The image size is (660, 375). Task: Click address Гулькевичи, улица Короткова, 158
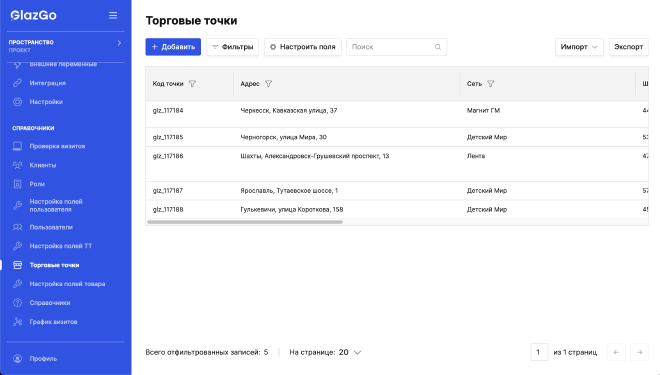click(x=292, y=210)
